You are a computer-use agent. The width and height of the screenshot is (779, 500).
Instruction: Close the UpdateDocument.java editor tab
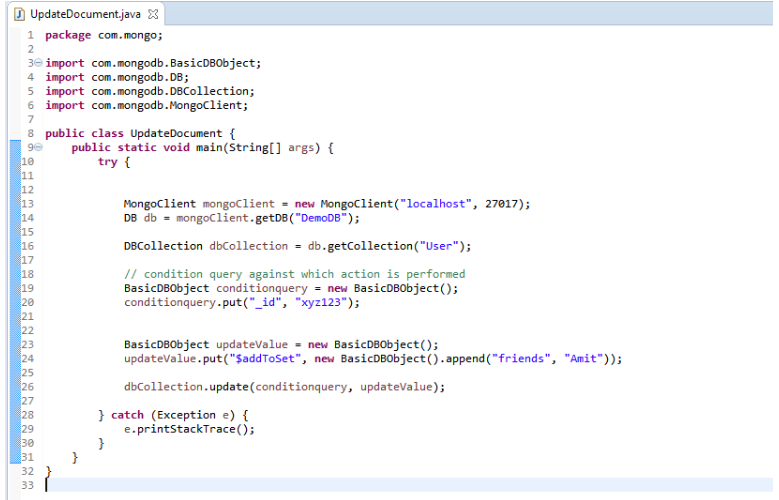(x=153, y=14)
